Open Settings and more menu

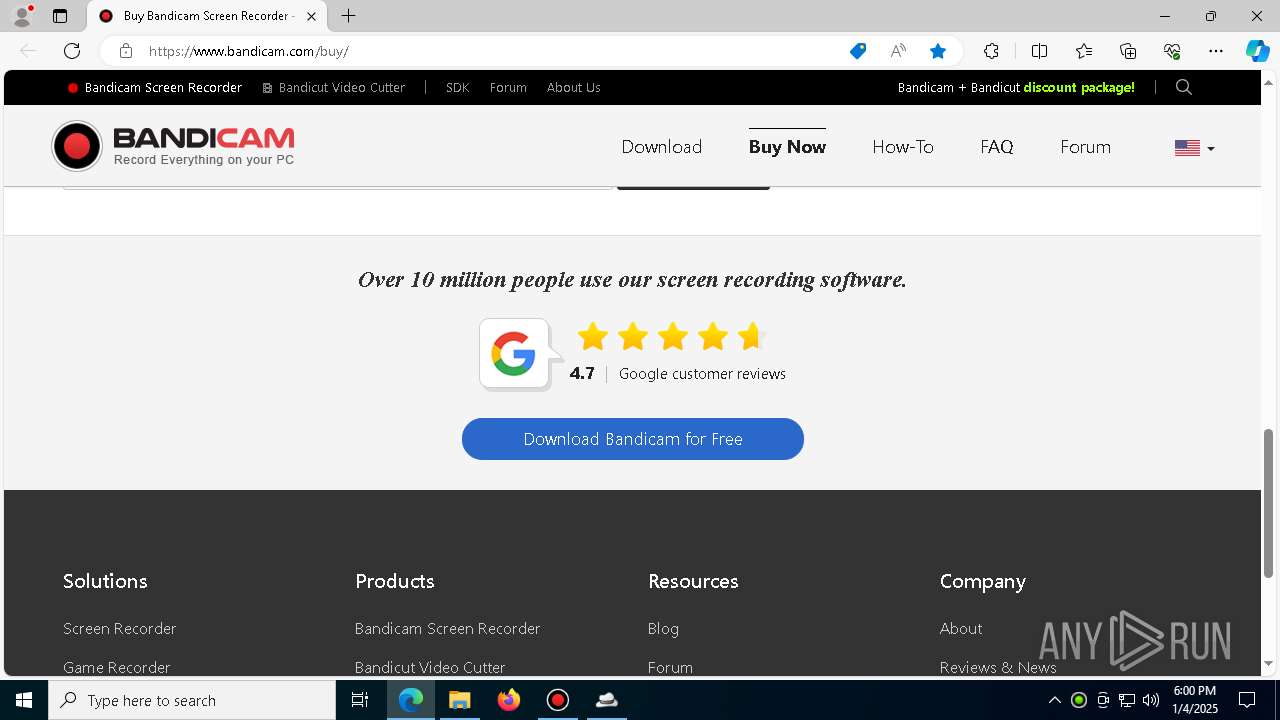click(x=1216, y=51)
